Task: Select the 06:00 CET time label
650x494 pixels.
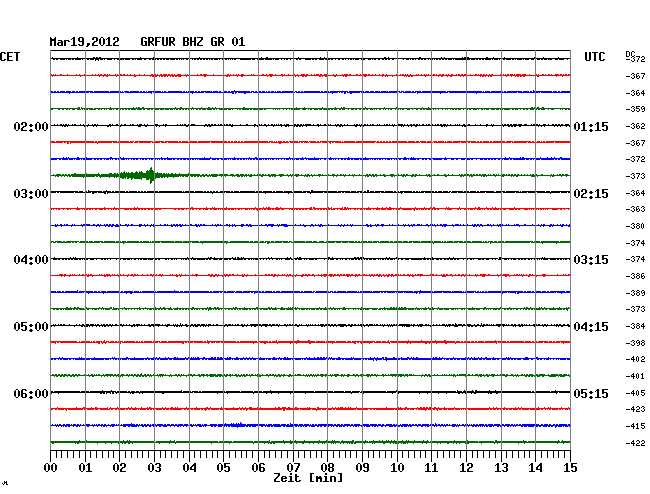Action: click(31, 393)
